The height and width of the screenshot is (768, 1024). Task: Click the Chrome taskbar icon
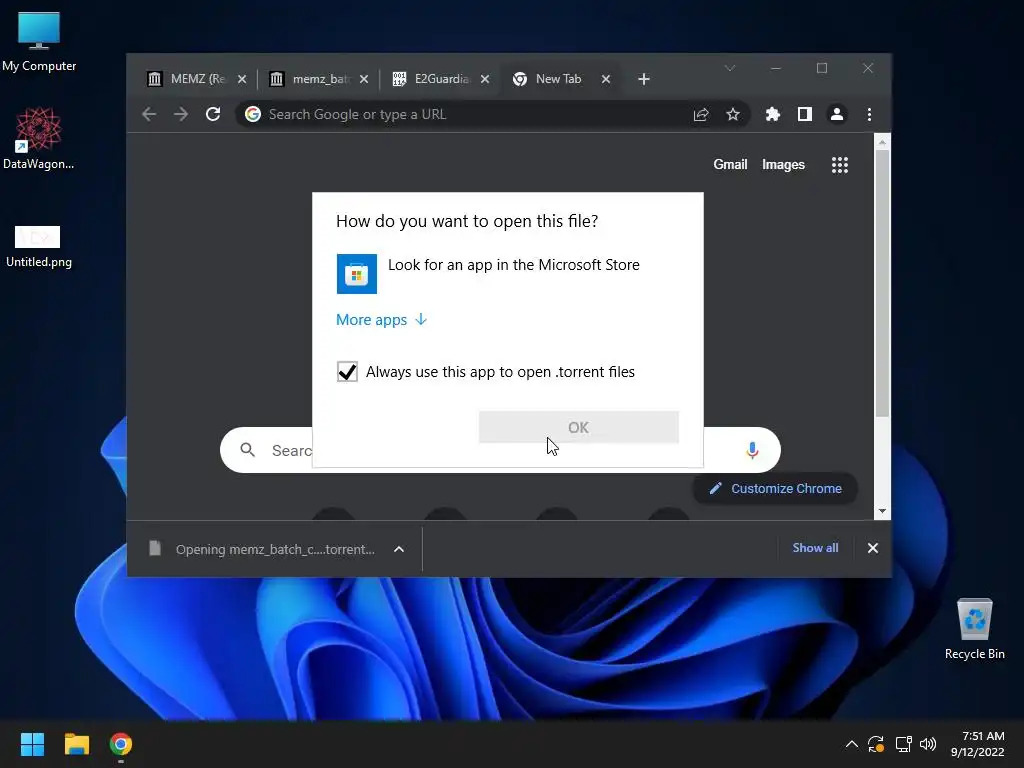[x=121, y=744]
